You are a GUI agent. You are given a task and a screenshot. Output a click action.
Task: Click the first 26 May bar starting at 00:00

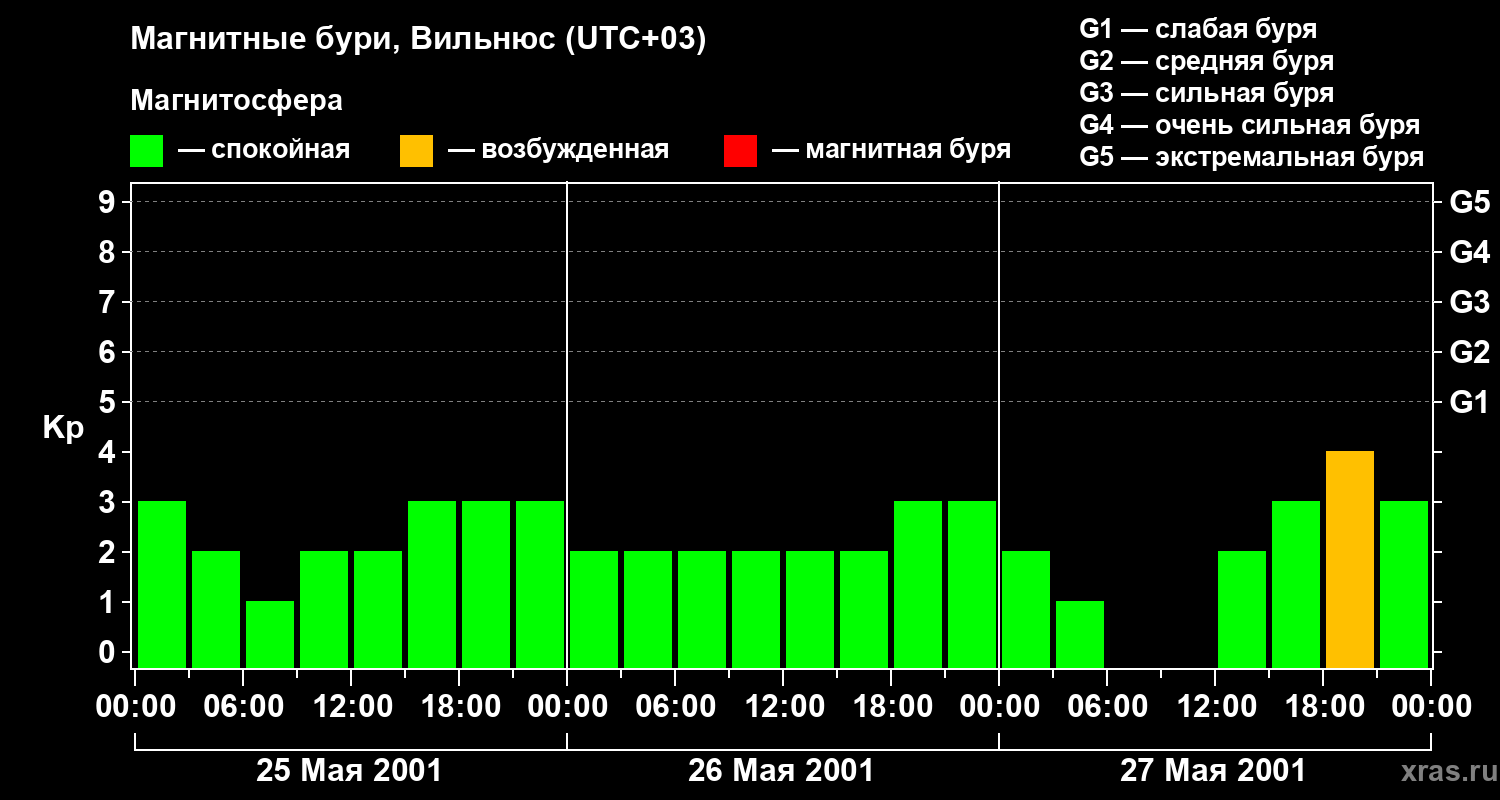(594, 610)
